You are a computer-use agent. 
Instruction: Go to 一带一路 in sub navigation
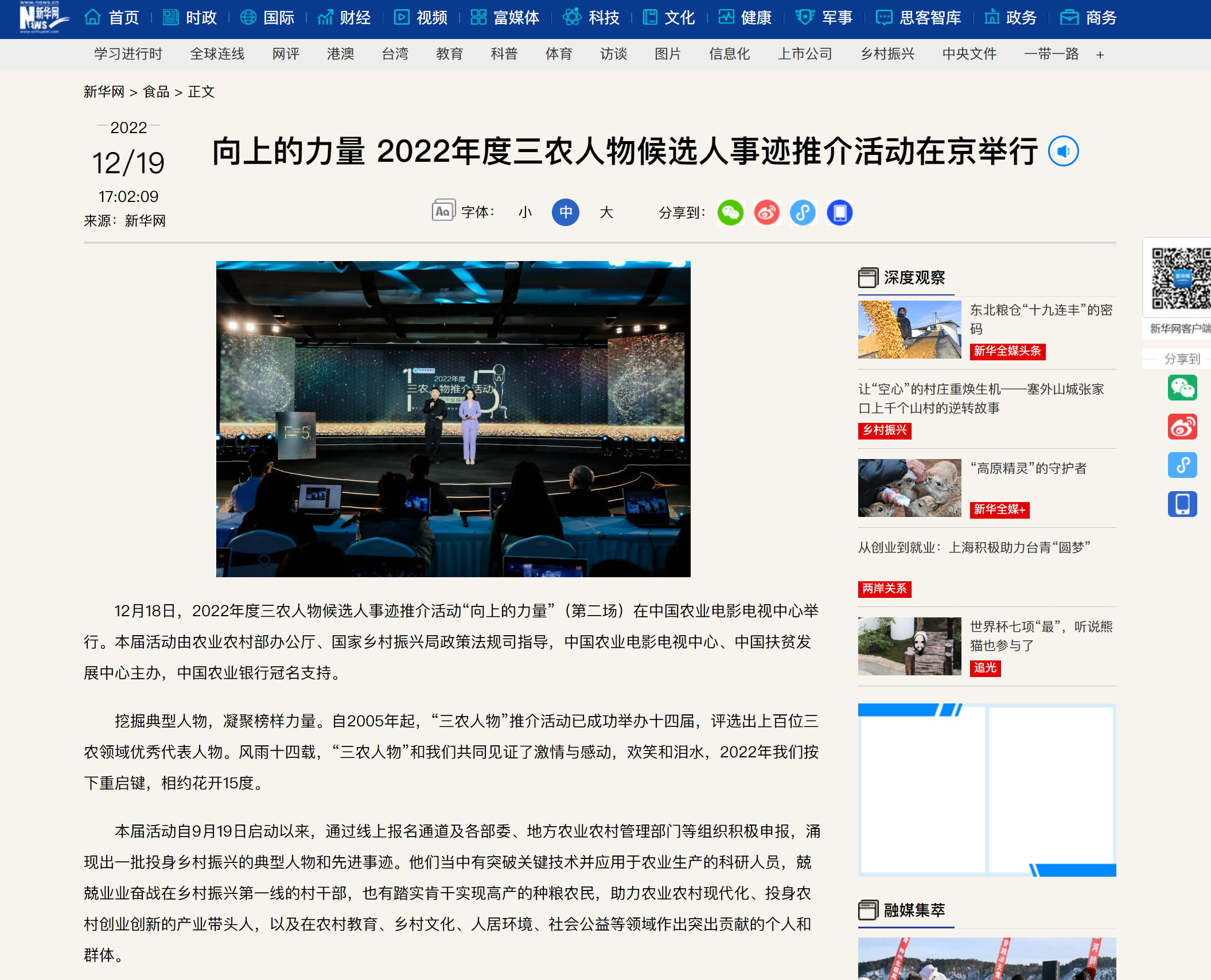pos(1051,54)
